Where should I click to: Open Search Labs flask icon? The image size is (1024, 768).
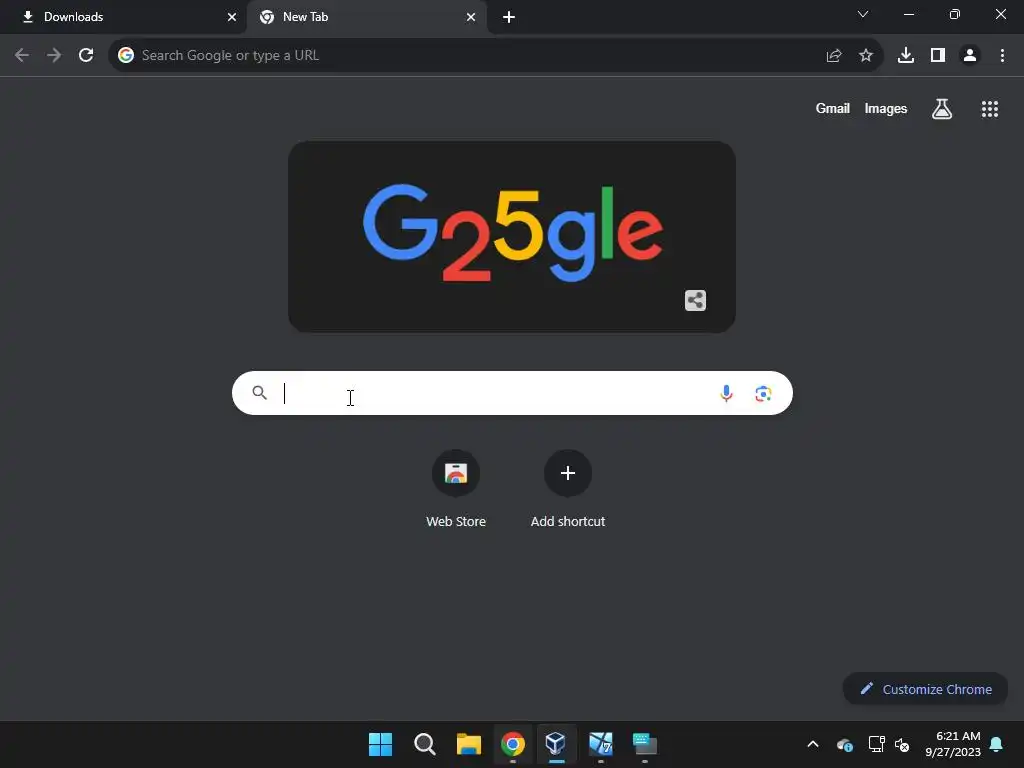tap(942, 109)
